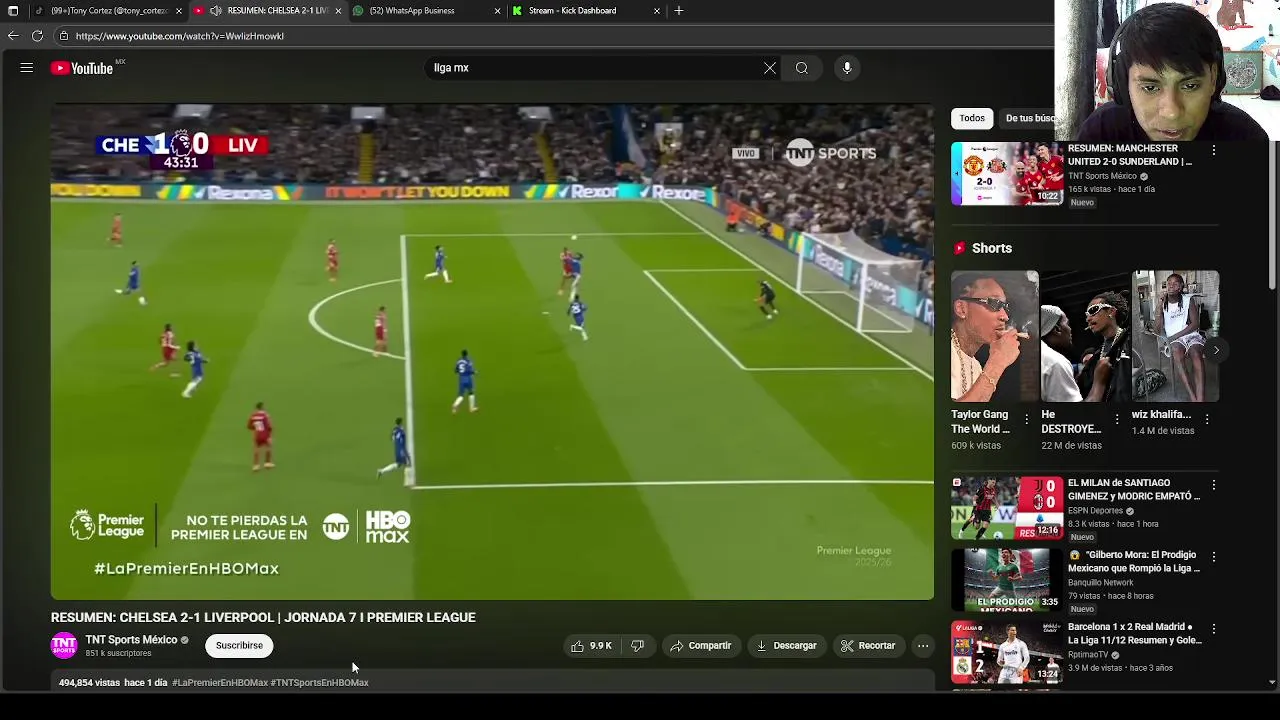Viewport: 1280px width, 720px height.
Task: Dislike the video
Action: pyautogui.click(x=637, y=646)
